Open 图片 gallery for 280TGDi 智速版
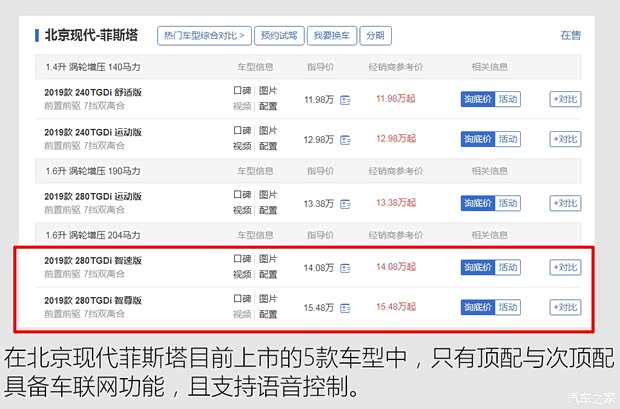 point(268,260)
